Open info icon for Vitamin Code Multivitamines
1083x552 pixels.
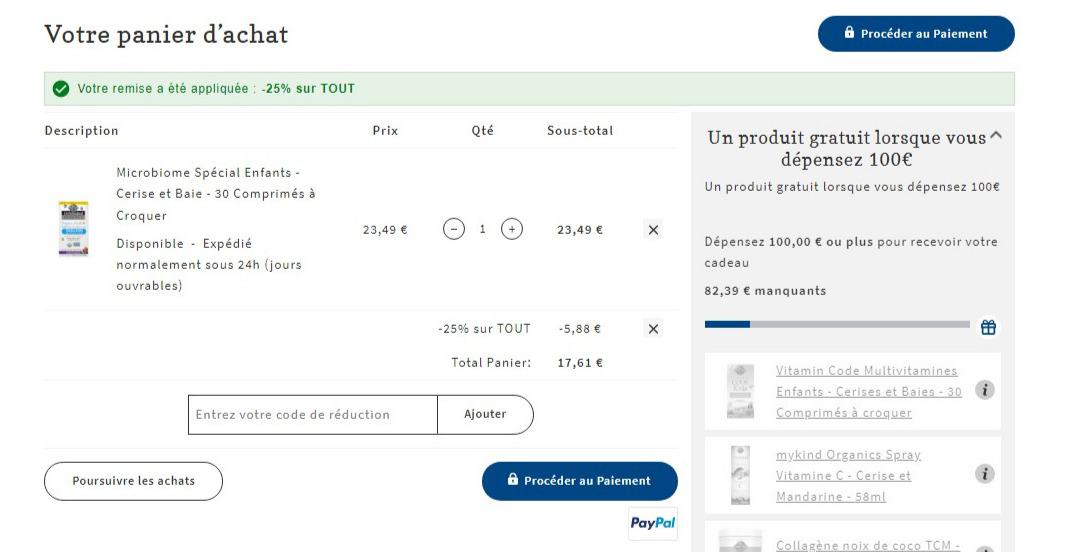point(985,390)
